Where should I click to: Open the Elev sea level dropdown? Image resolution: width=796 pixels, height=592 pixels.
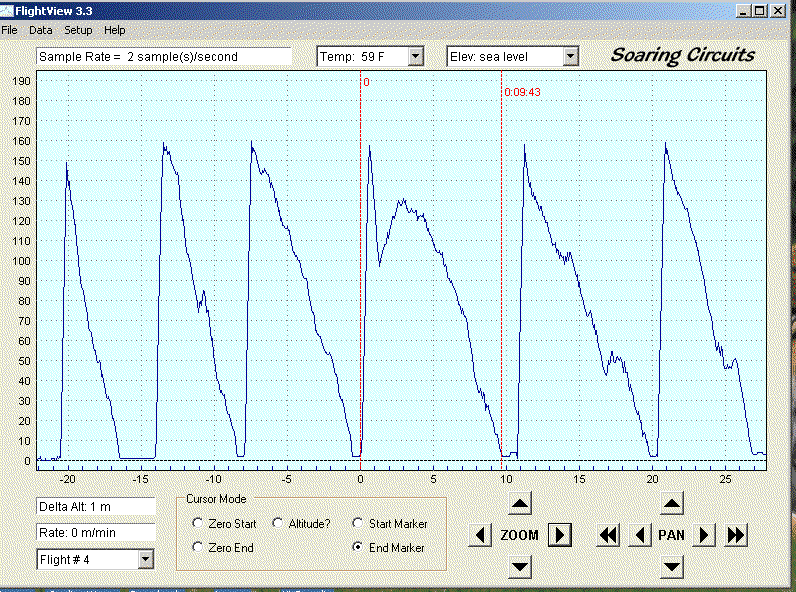point(571,56)
